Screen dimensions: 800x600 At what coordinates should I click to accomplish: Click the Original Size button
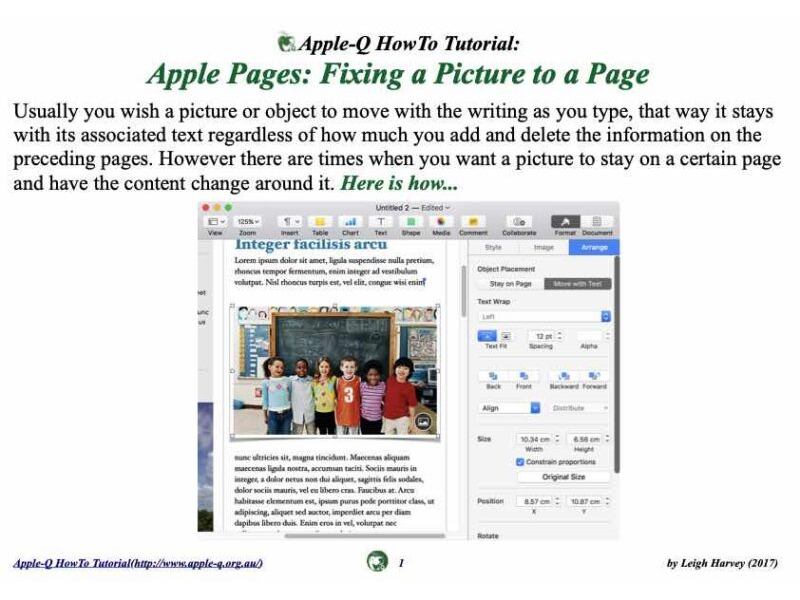[563, 477]
